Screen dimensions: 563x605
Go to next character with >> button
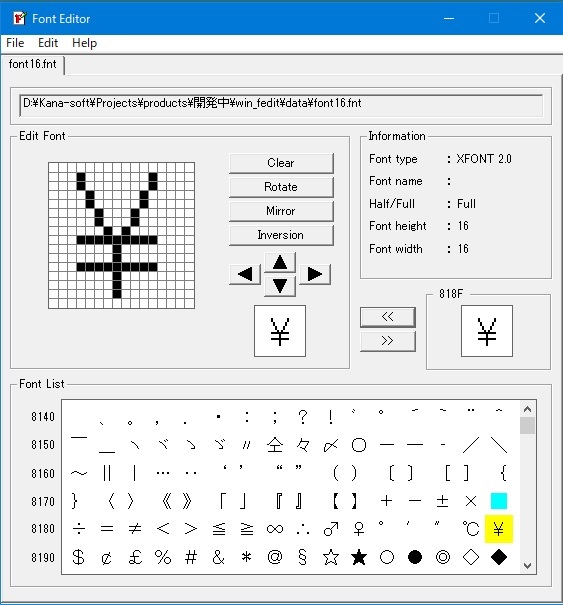point(388,341)
